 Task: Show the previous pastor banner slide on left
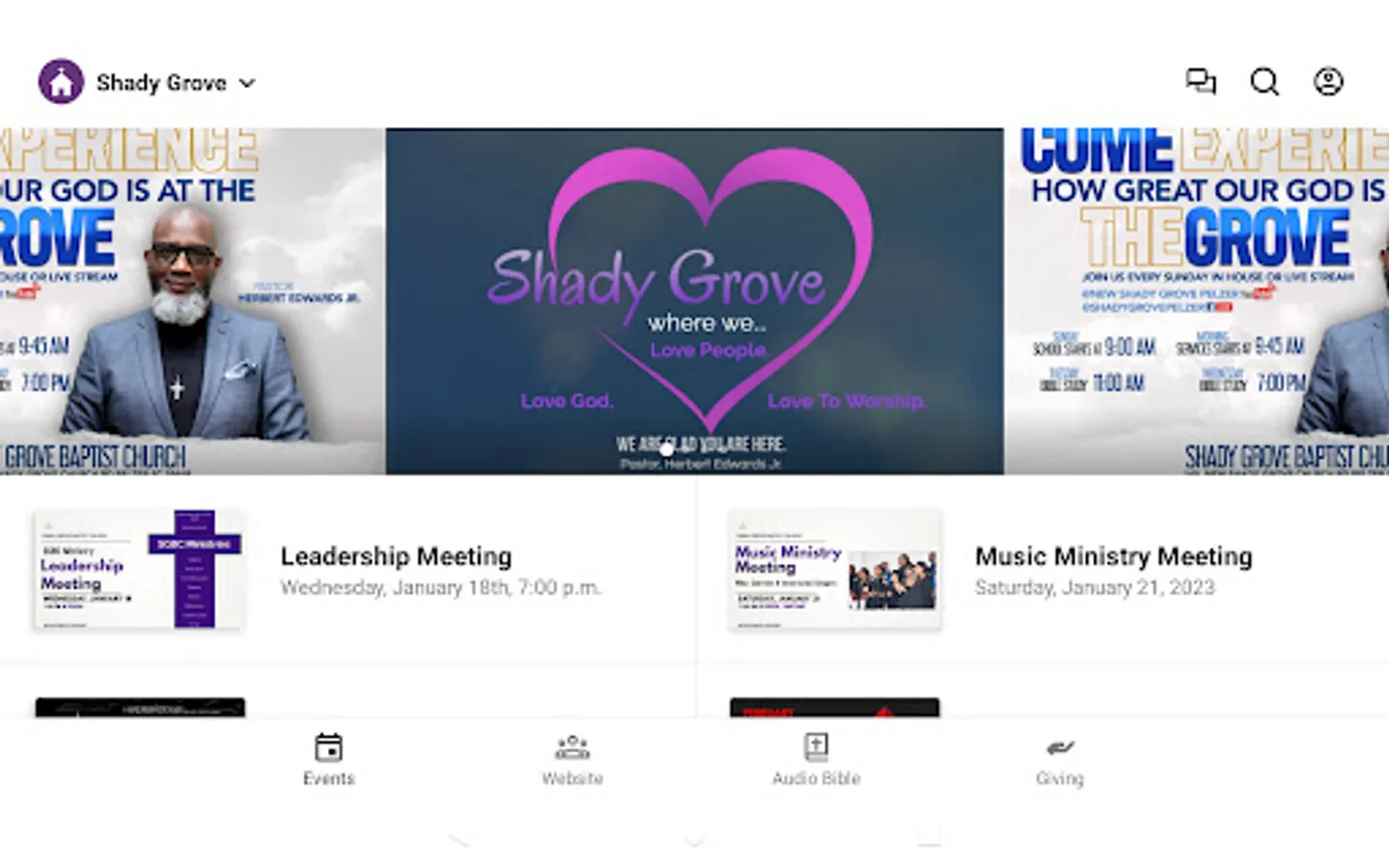point(191,301)
